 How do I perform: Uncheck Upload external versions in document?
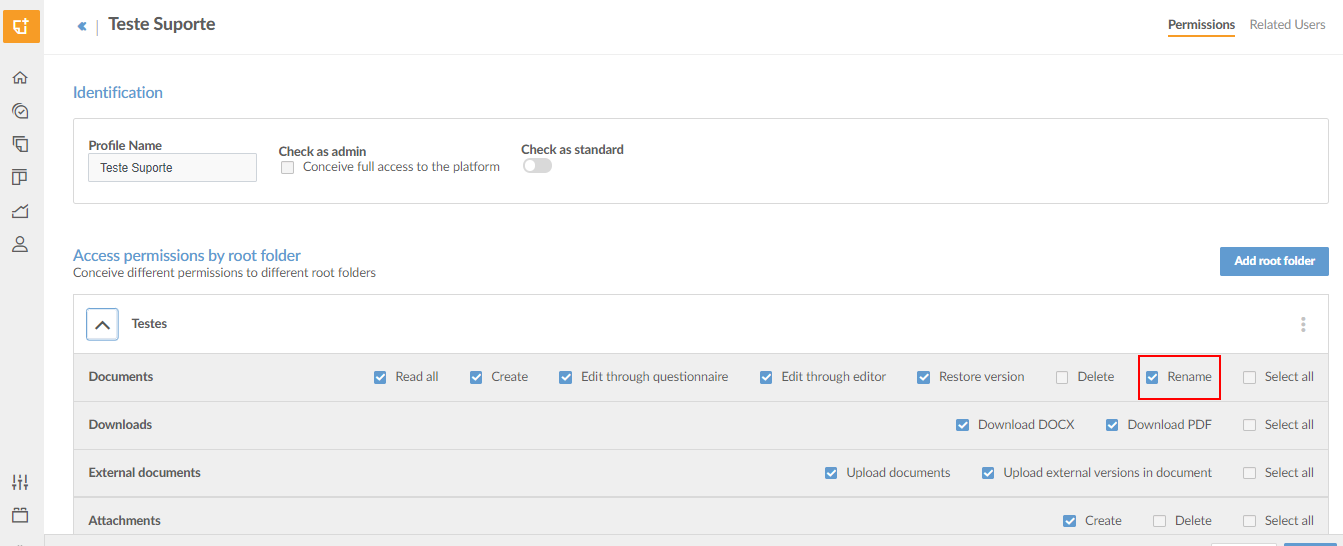coord(988,473)
